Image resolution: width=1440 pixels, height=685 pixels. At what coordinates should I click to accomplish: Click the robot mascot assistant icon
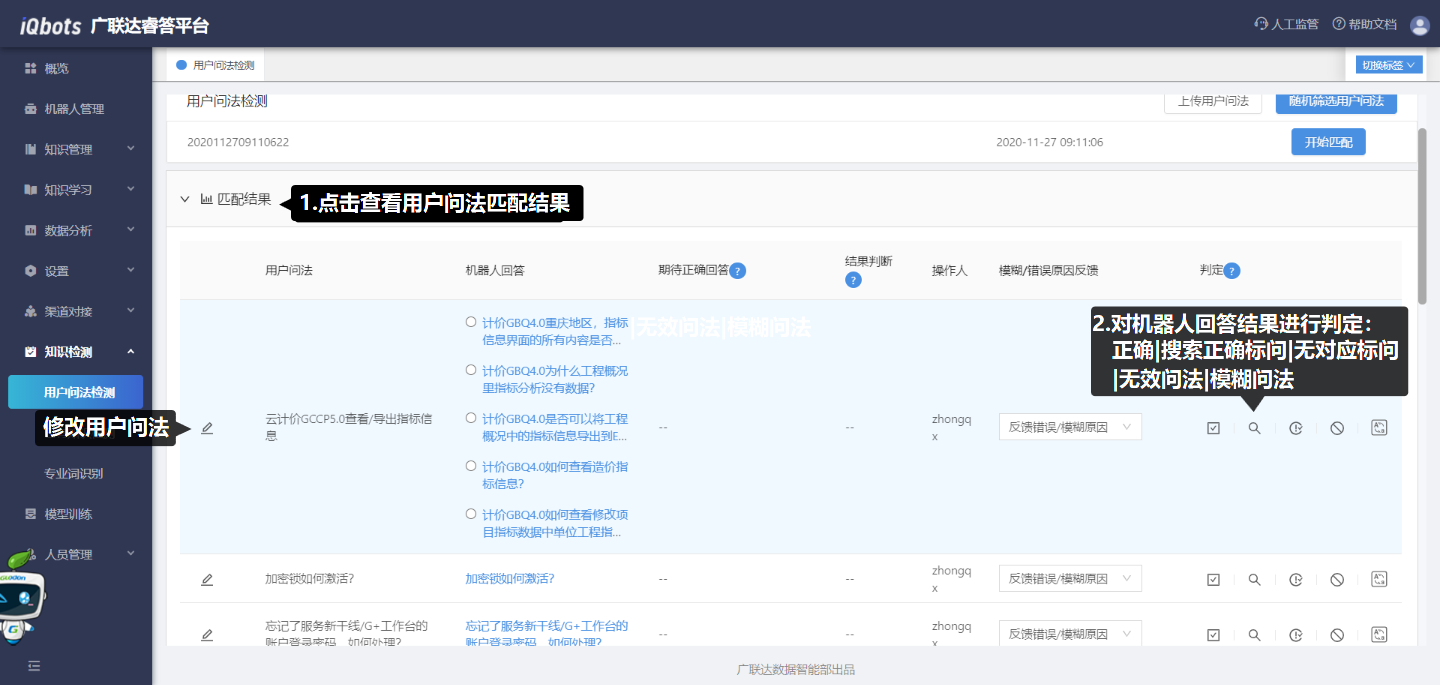22,596
